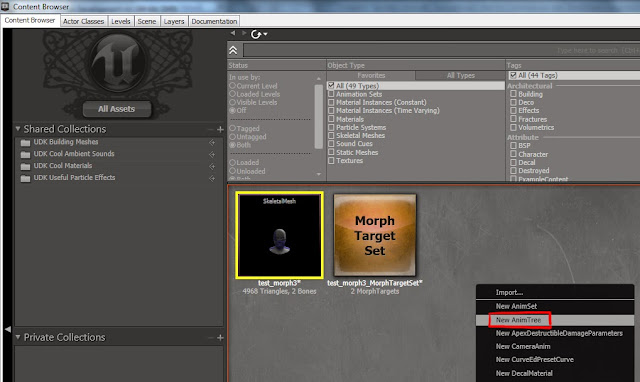640x382 pixels.
Task: Select Loaded Levels radio option
Action: [x=233, y=94]
